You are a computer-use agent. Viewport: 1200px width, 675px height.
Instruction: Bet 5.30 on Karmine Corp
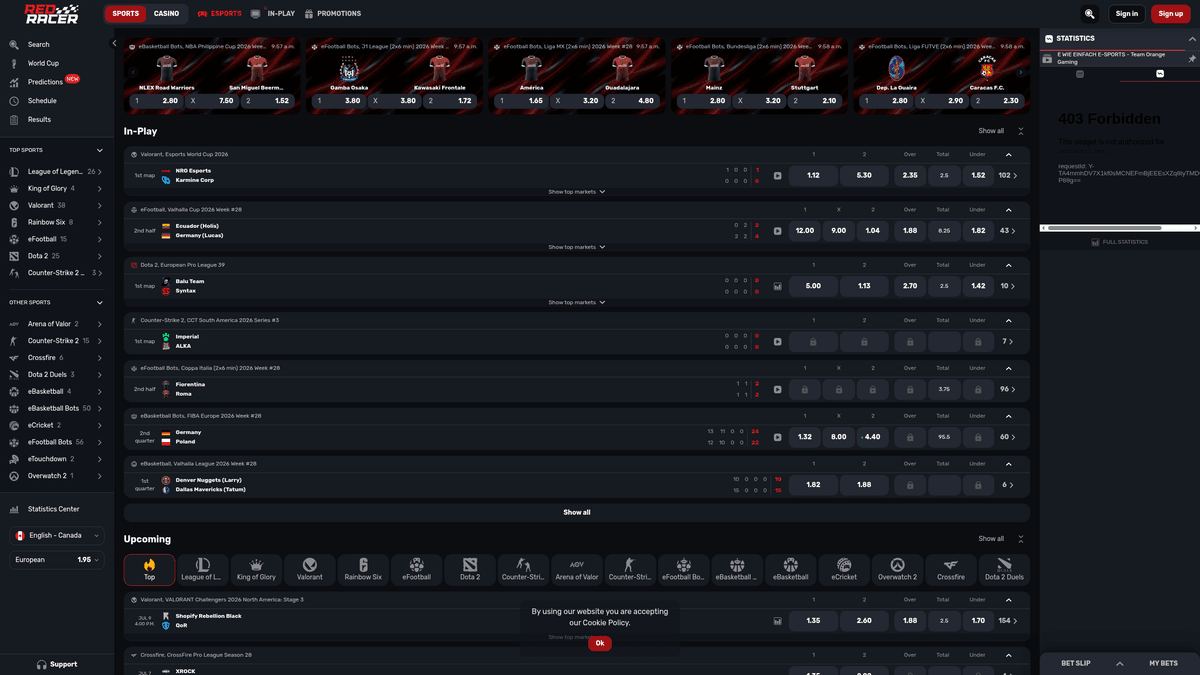(x=864, y=176)
